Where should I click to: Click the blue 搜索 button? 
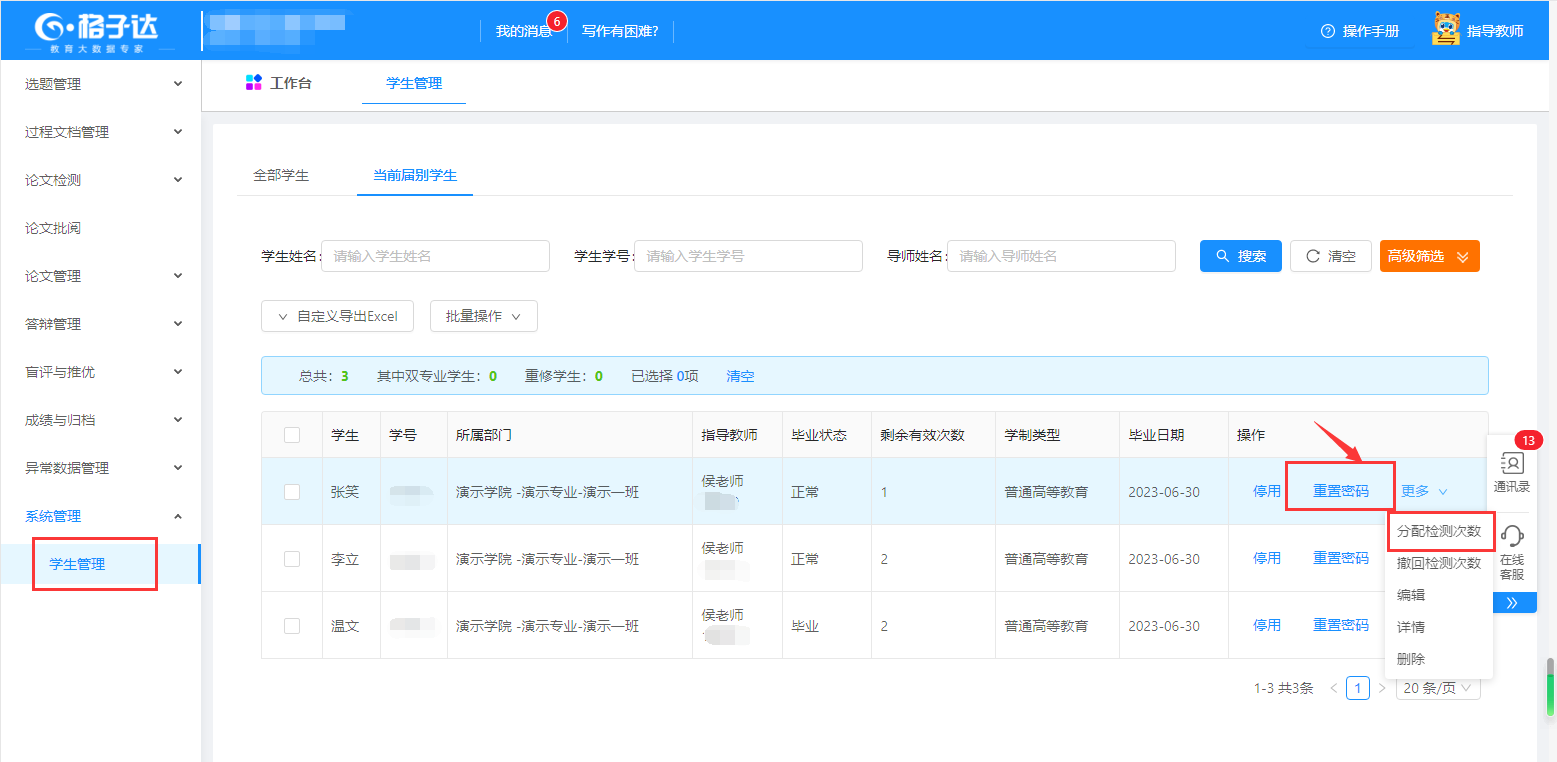coord(1240,256)
